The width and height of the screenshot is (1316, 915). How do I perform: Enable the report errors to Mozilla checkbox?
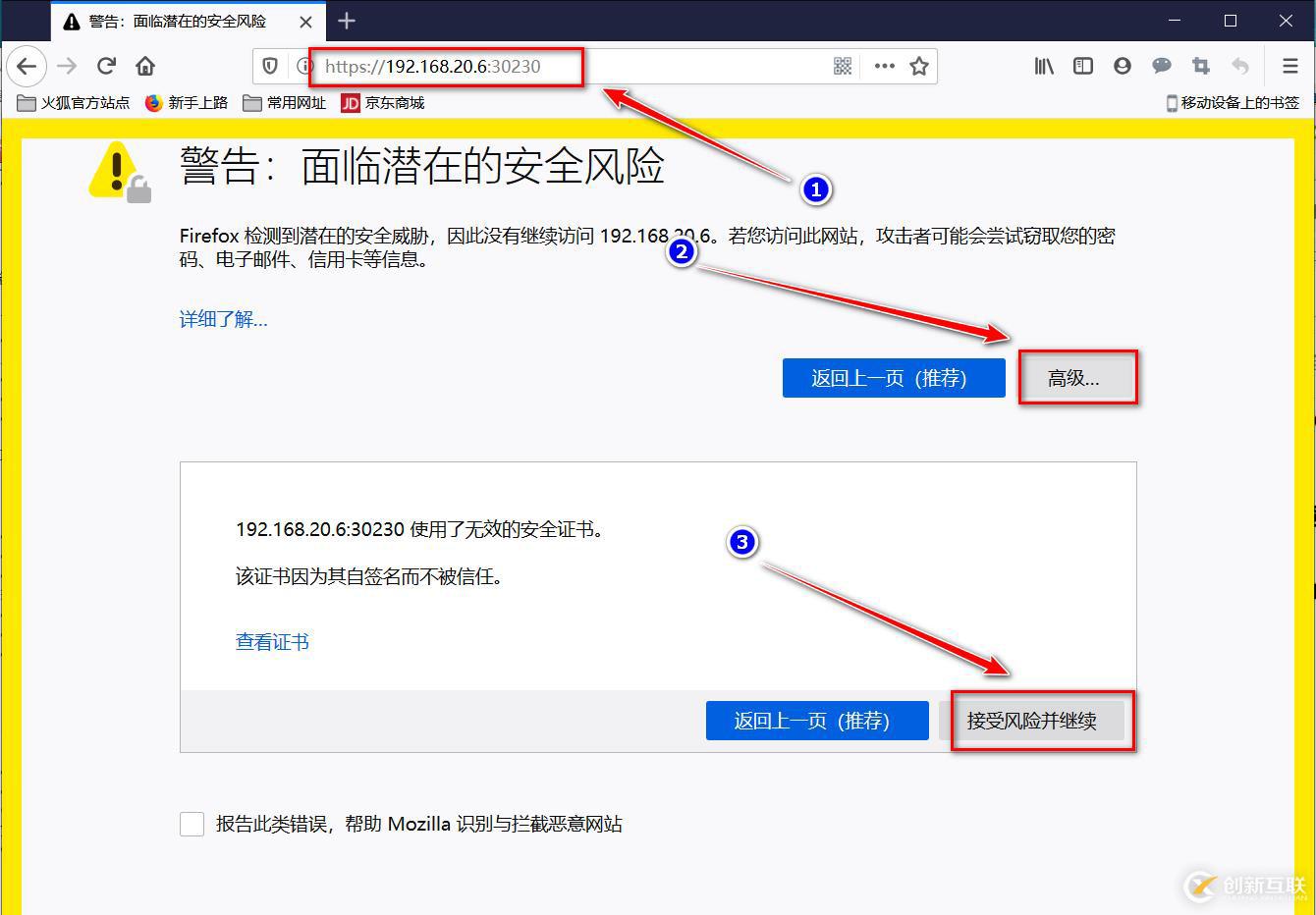[192, 824]
